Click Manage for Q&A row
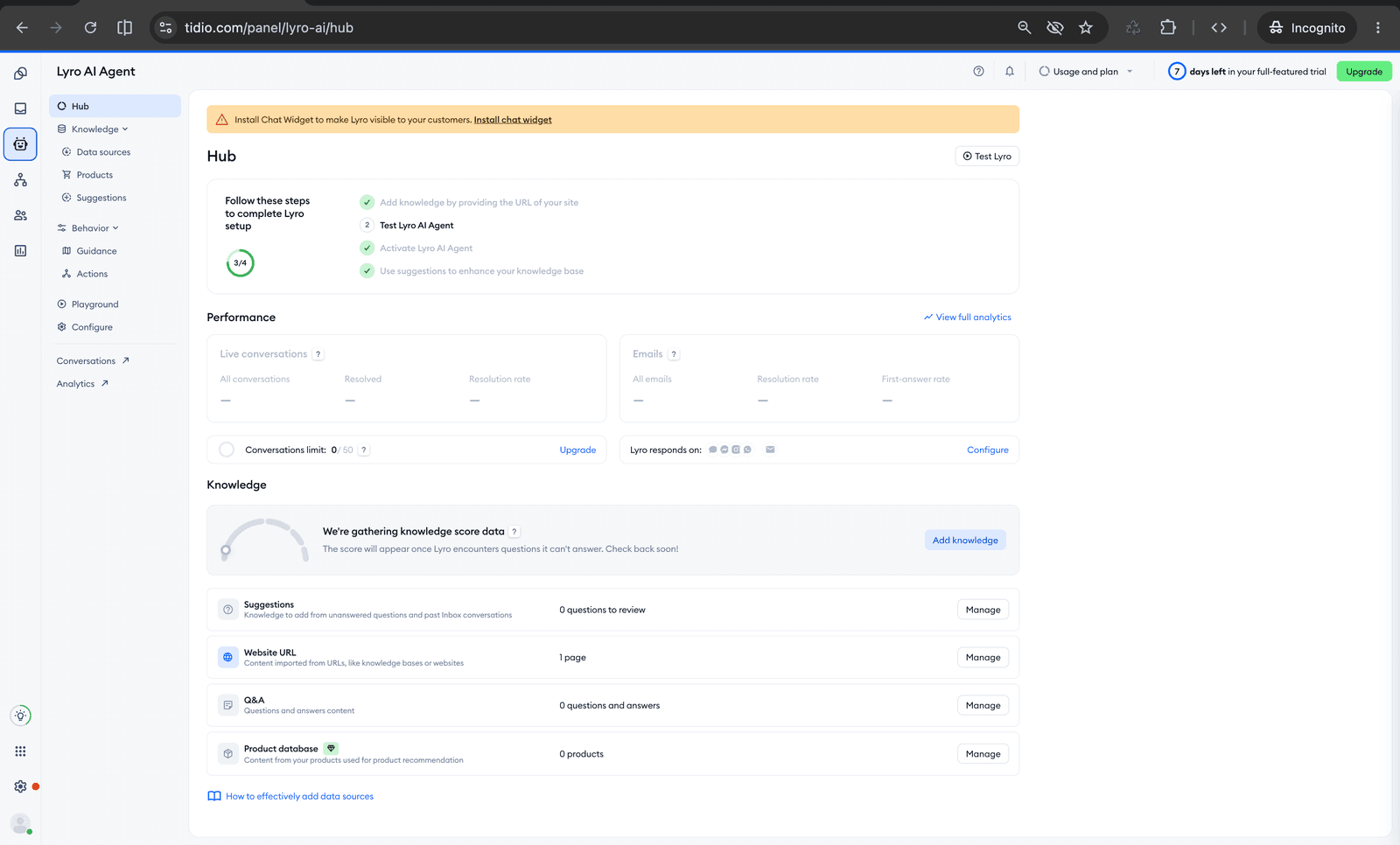The height and width of the screenshot is (845, 1400). click(983, 706)
